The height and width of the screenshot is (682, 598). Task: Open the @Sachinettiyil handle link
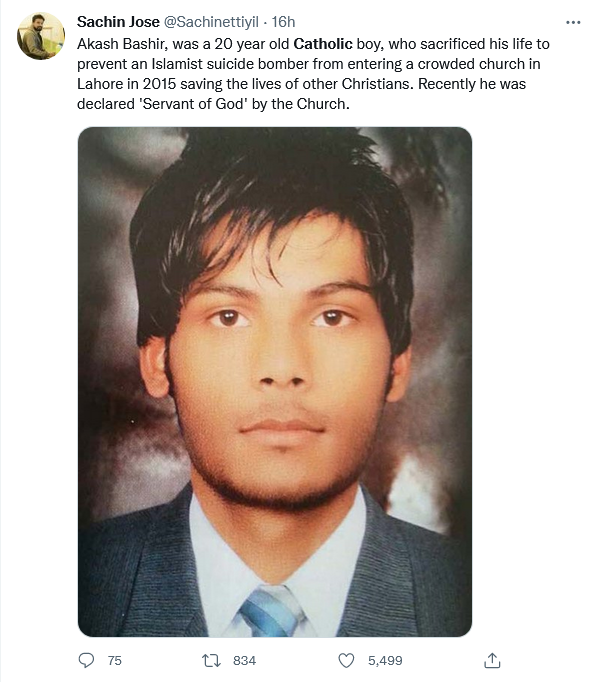tap(211, 22)
